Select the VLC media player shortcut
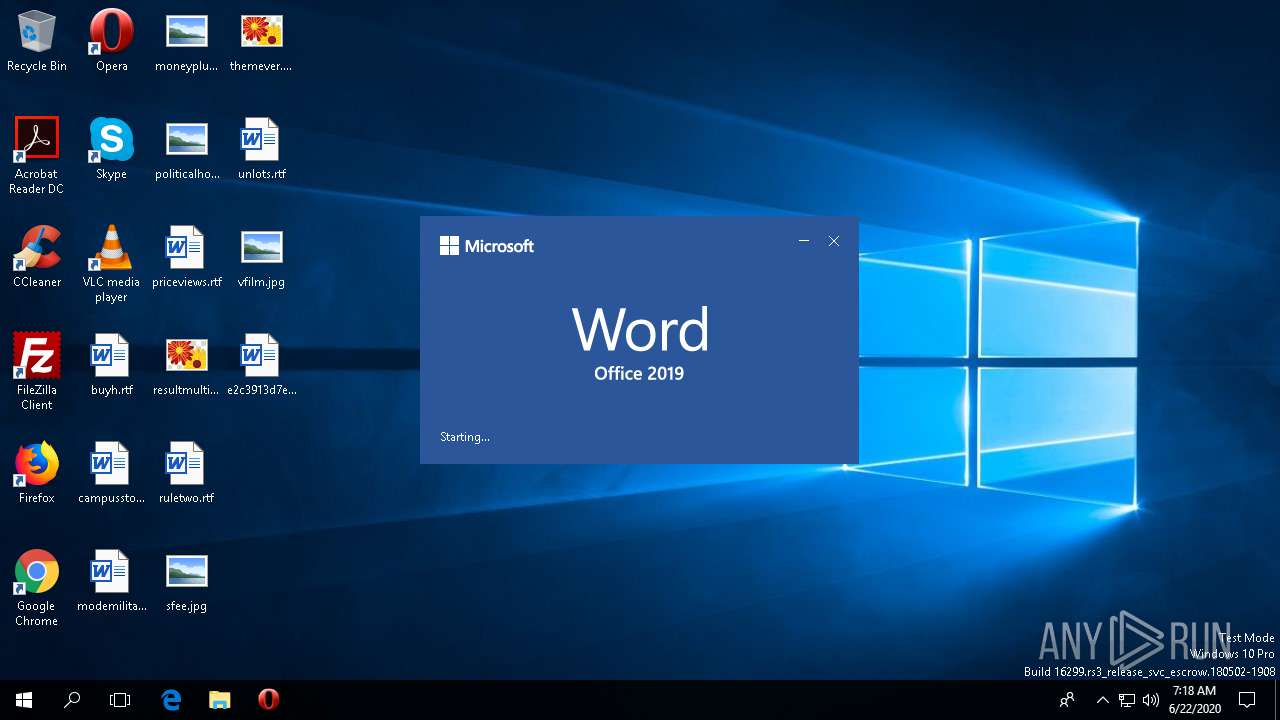 112,263
